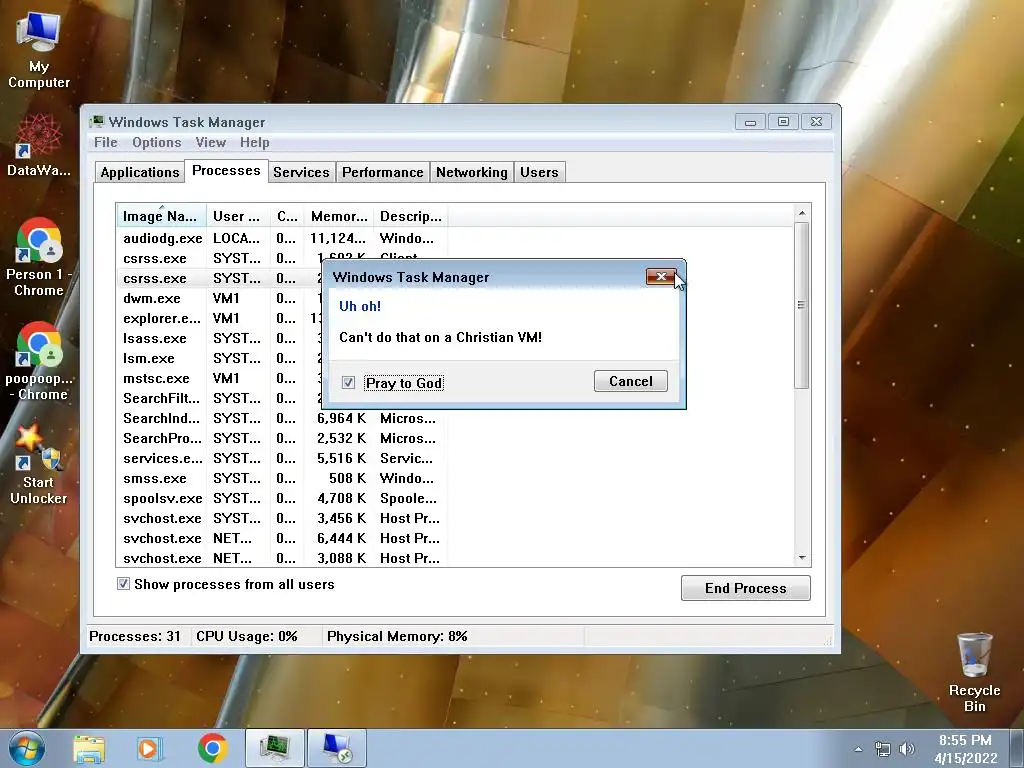
Task: Maximize the Task Manager window
Action: pos(783,121)
